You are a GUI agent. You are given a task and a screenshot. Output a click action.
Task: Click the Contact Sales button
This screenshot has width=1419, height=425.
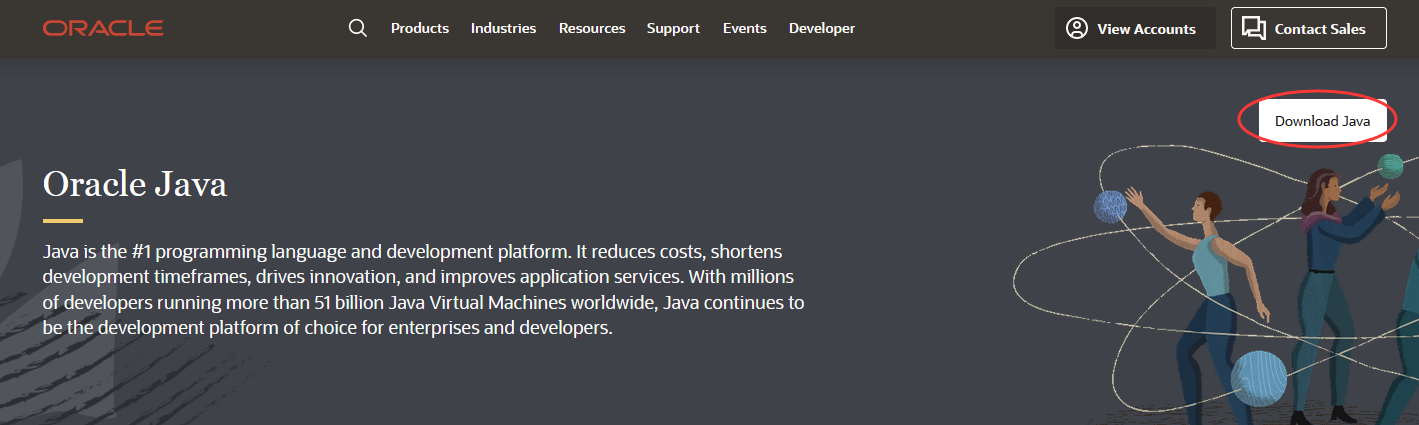[x=1309, y=28]
